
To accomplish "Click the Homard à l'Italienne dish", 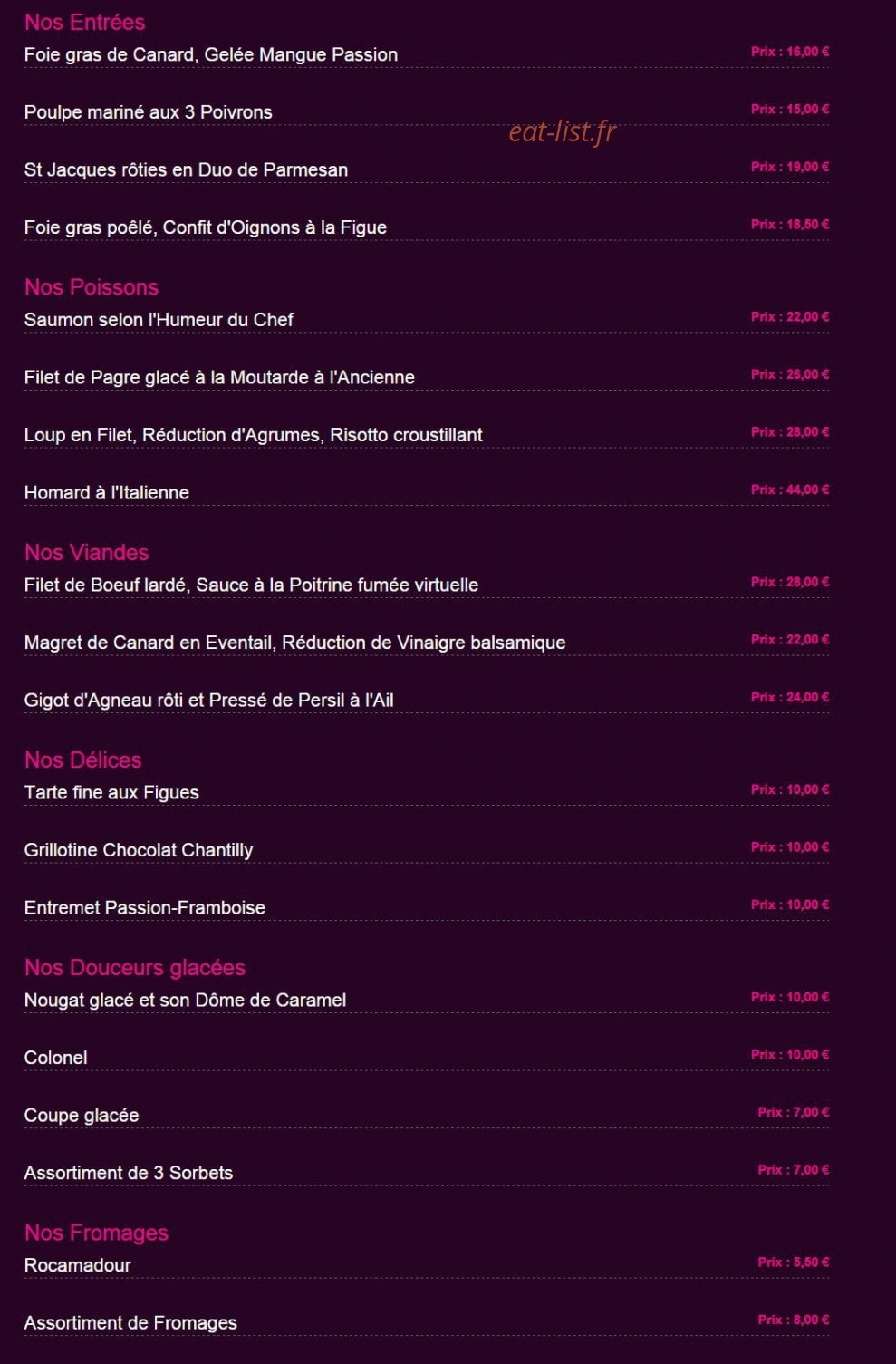I will (107, 492).
